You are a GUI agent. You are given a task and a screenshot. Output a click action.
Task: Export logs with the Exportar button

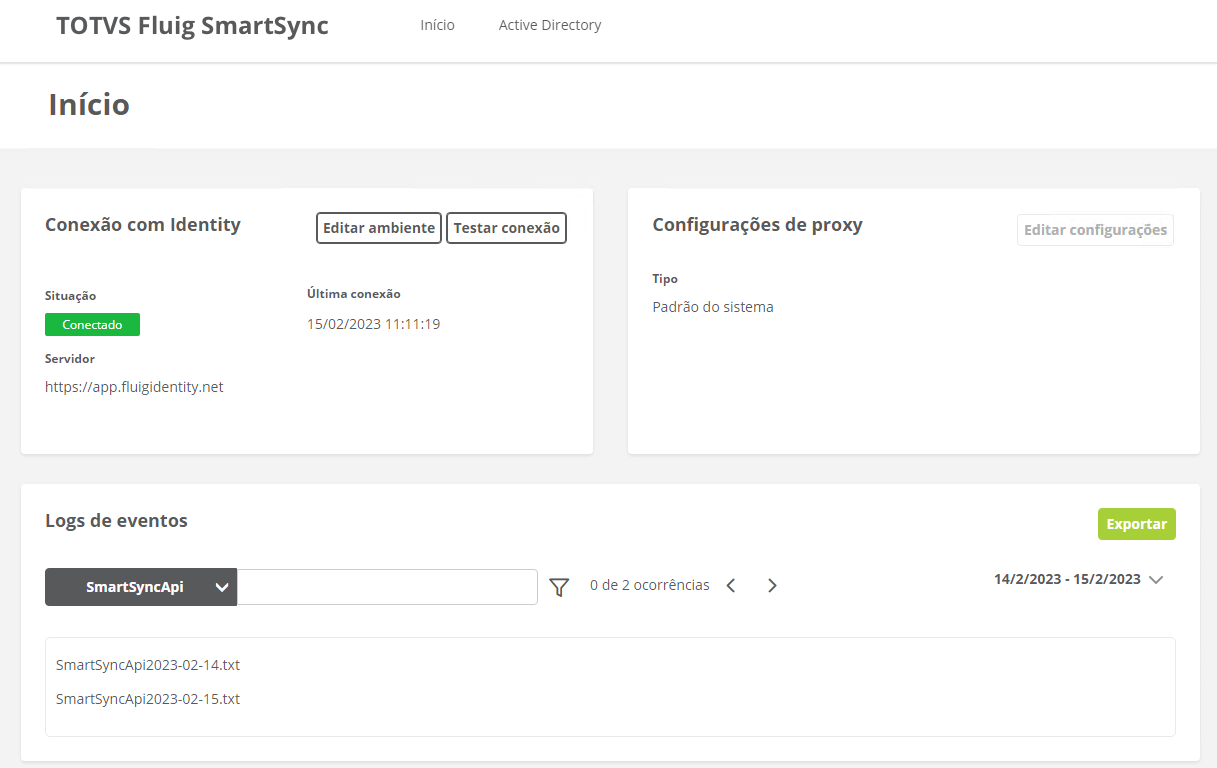pyautogui.click(x=1136, y=524)
